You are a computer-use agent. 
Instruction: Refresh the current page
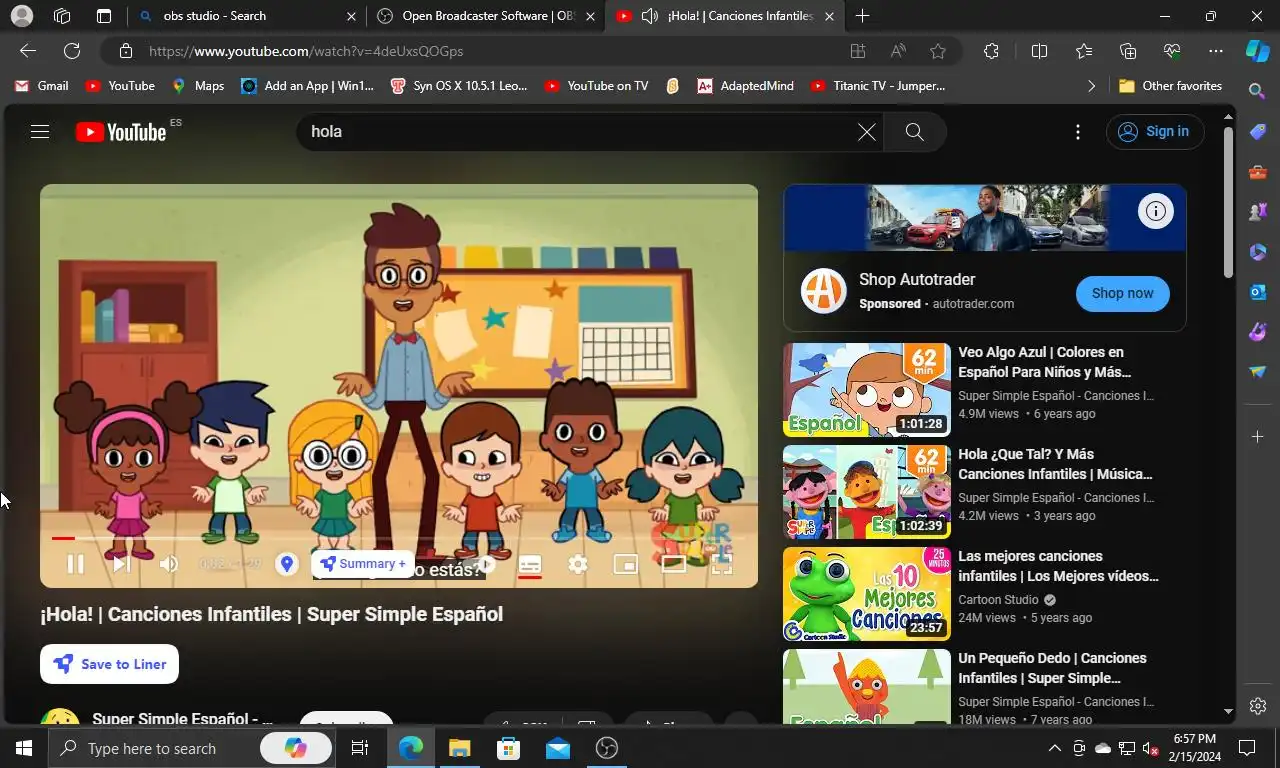click(x=72, y=51)
